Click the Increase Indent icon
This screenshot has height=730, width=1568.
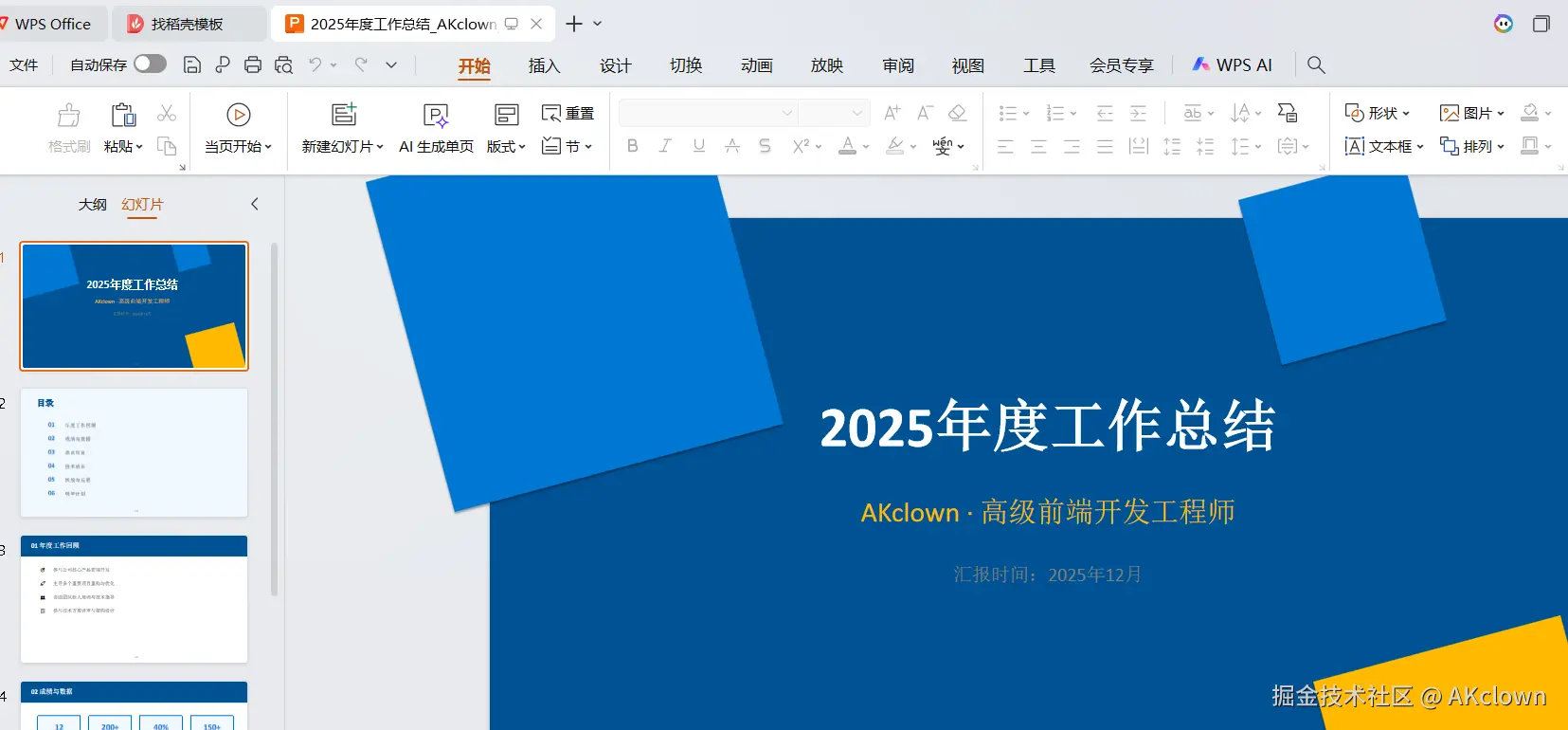(1139, 114)
